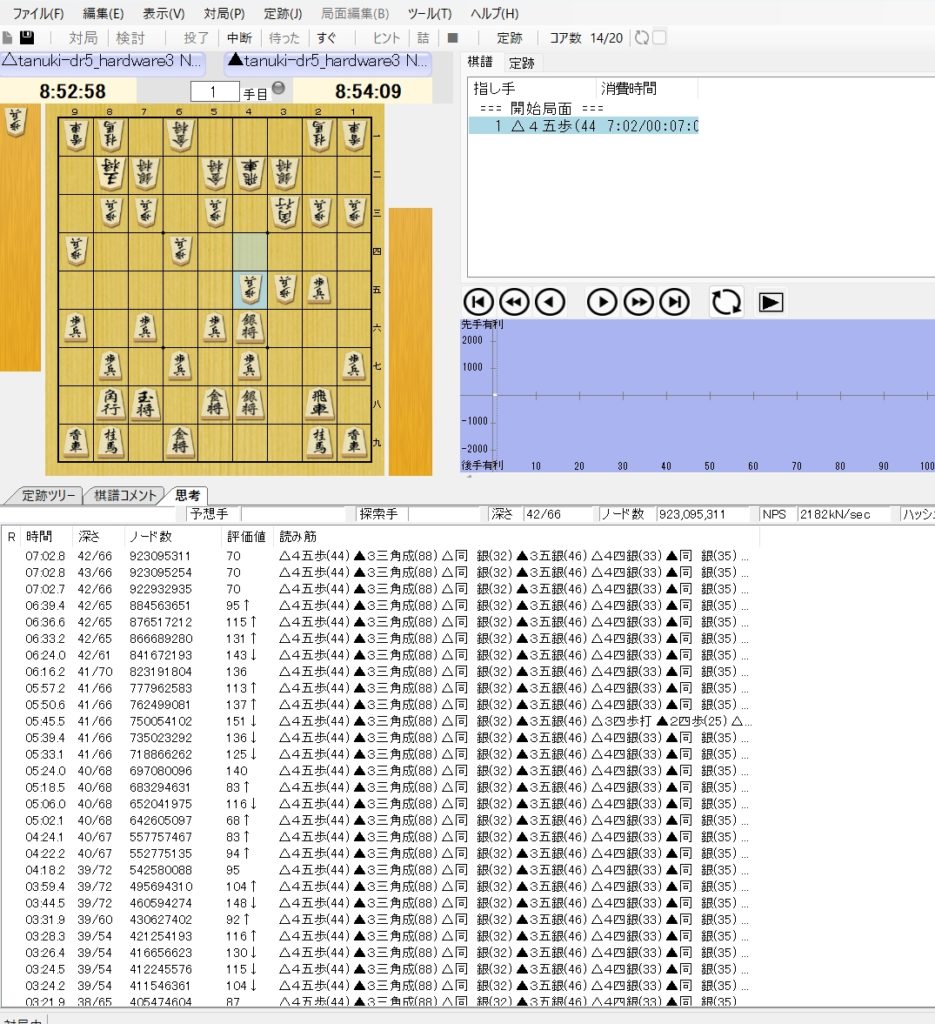Expand the 対局(P) menu
The image size is (935, 1024).
click(224, 13)
